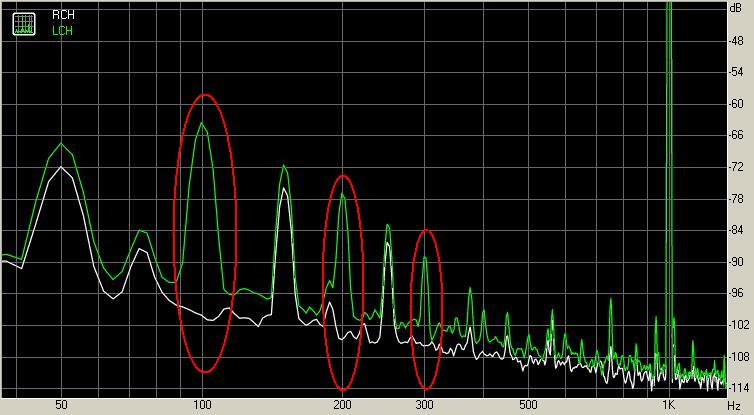Click the dB unit label

[x=736, y=8]
